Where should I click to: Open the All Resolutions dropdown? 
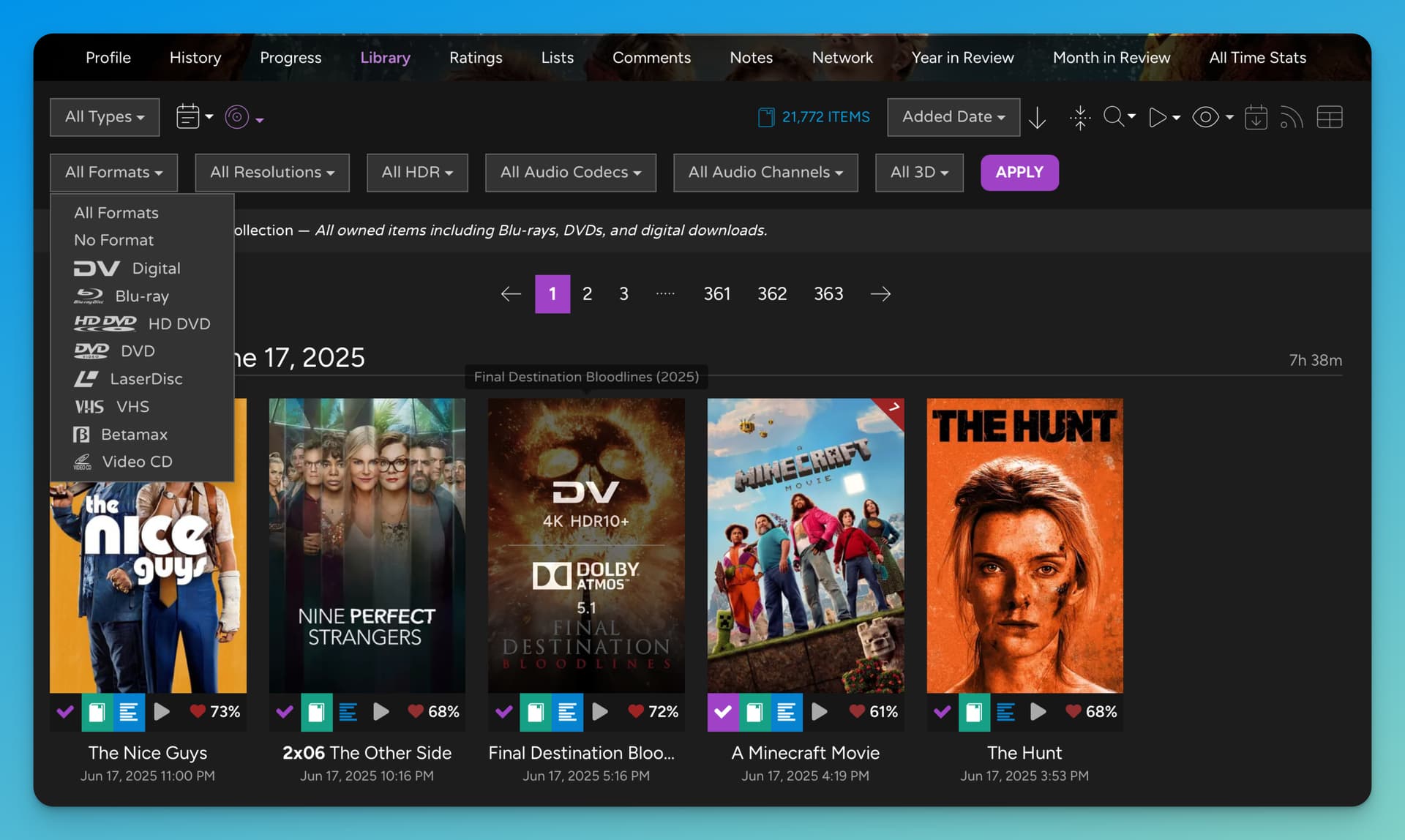click(272, 173)
